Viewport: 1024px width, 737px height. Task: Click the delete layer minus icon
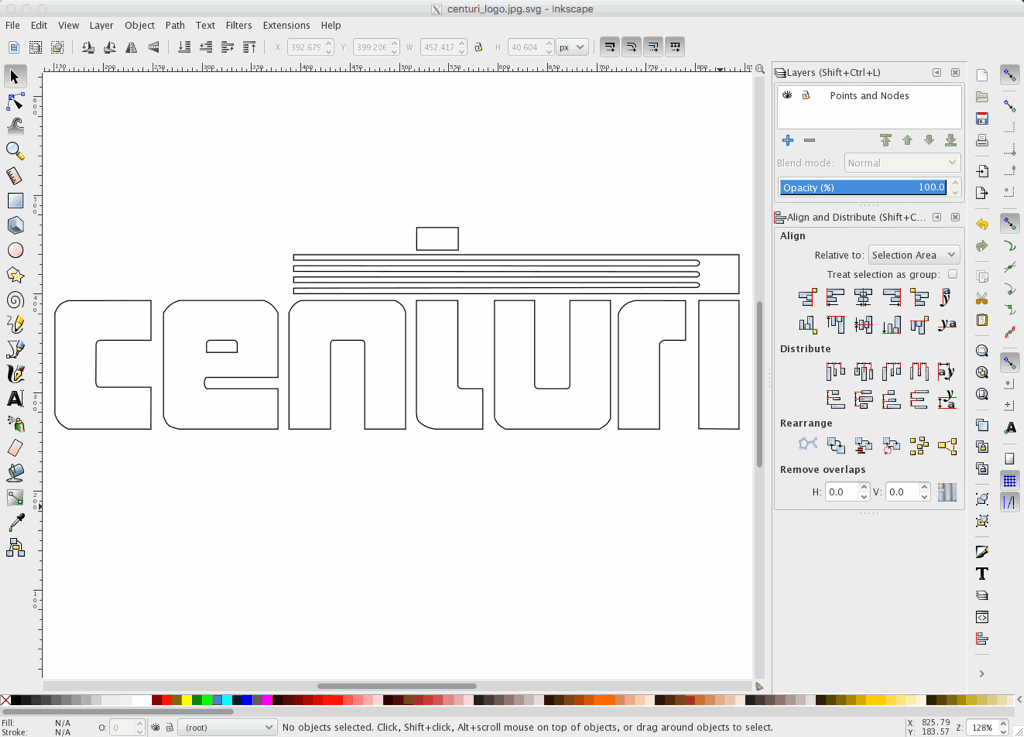point(809,140)
